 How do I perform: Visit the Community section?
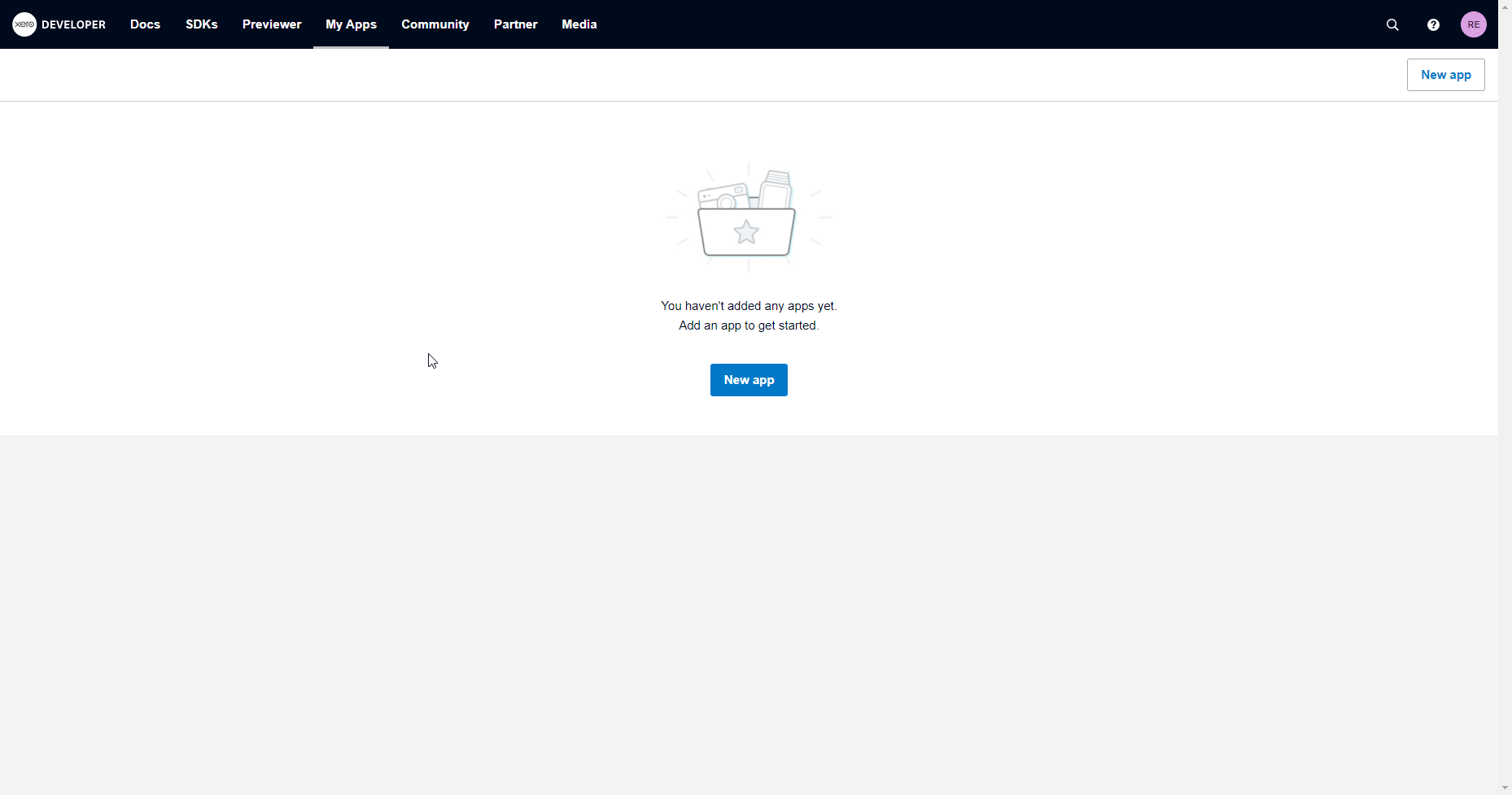pos(435,24)
